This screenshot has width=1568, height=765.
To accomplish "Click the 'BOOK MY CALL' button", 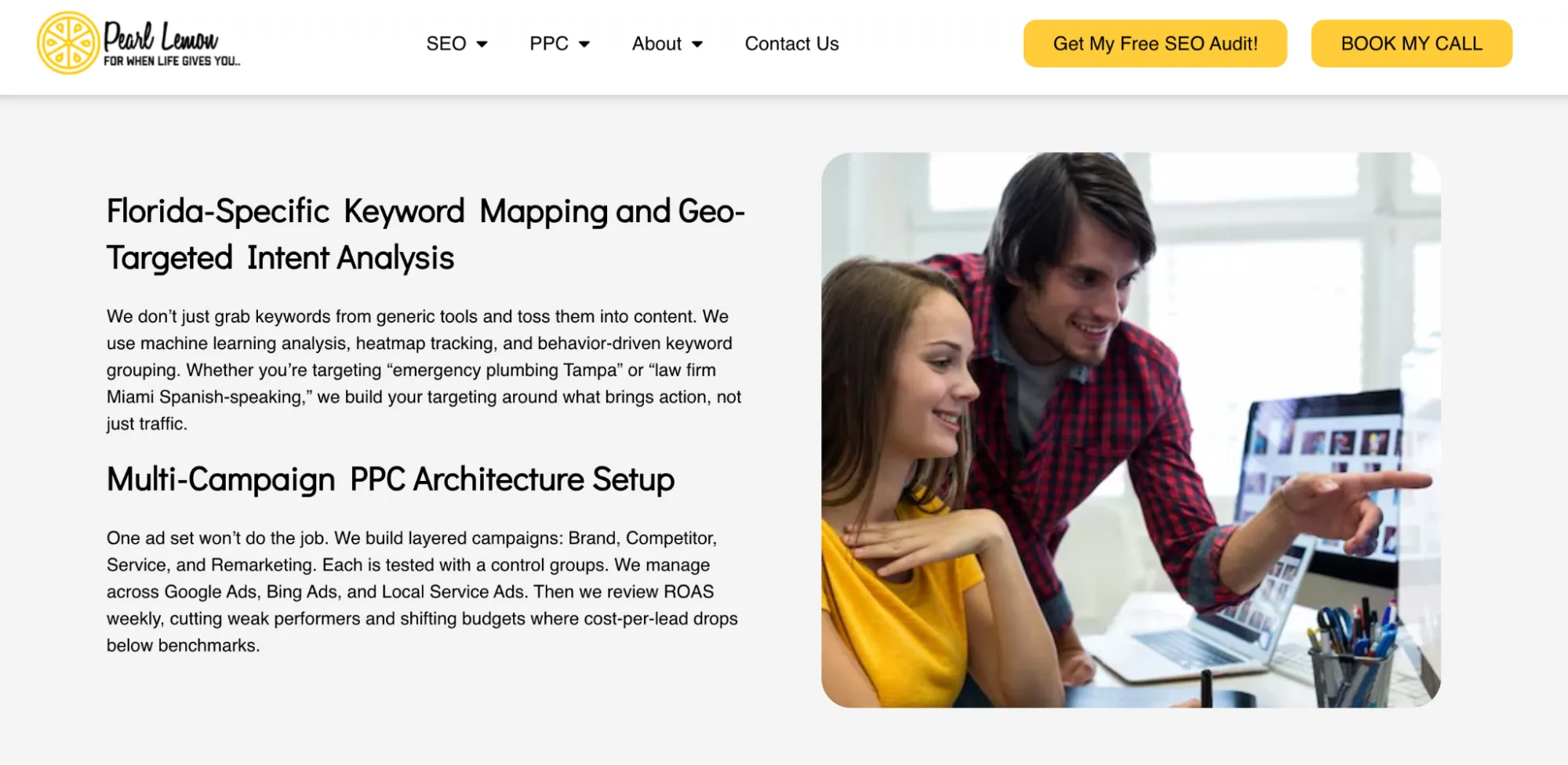I will tap(1410, 43).
